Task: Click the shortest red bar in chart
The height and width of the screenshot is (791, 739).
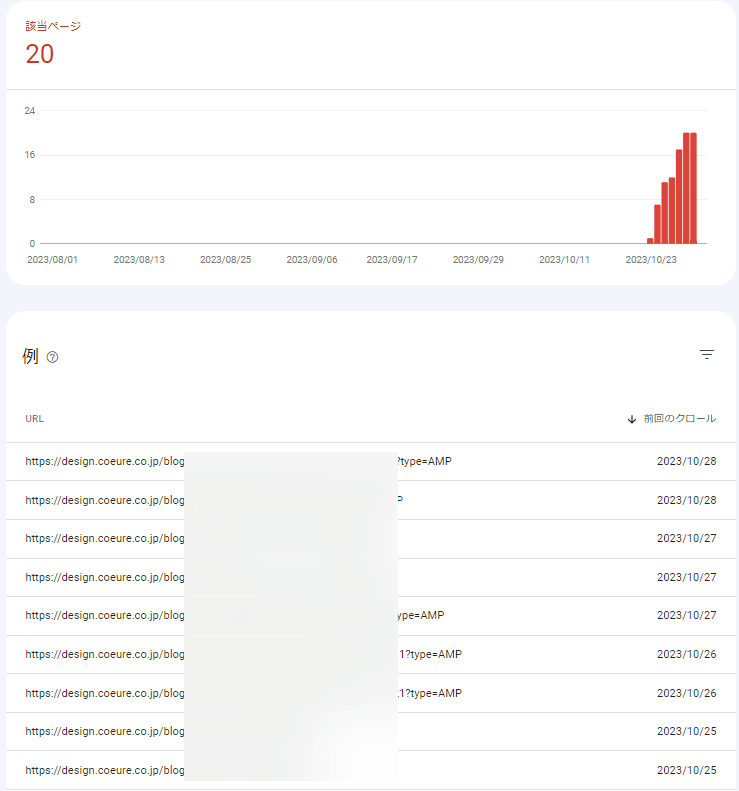Action: click(x=650, y=241)
